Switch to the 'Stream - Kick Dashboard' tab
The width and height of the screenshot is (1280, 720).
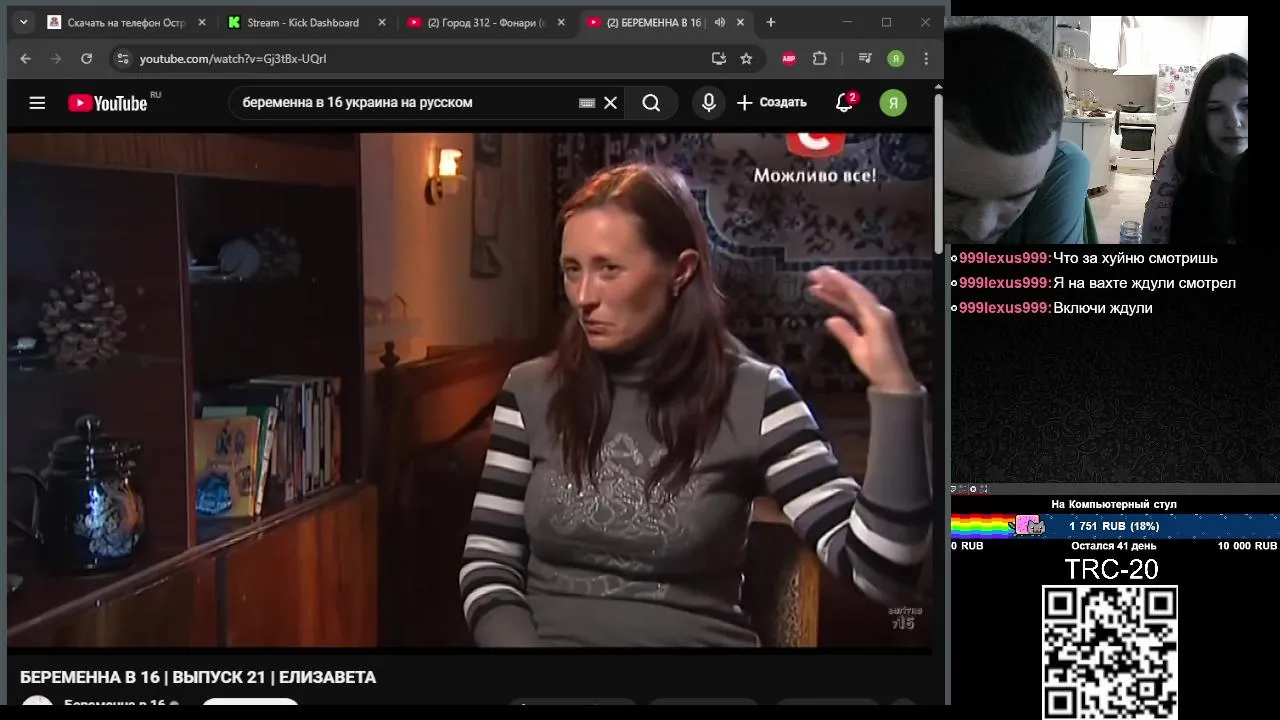[305, 22]
